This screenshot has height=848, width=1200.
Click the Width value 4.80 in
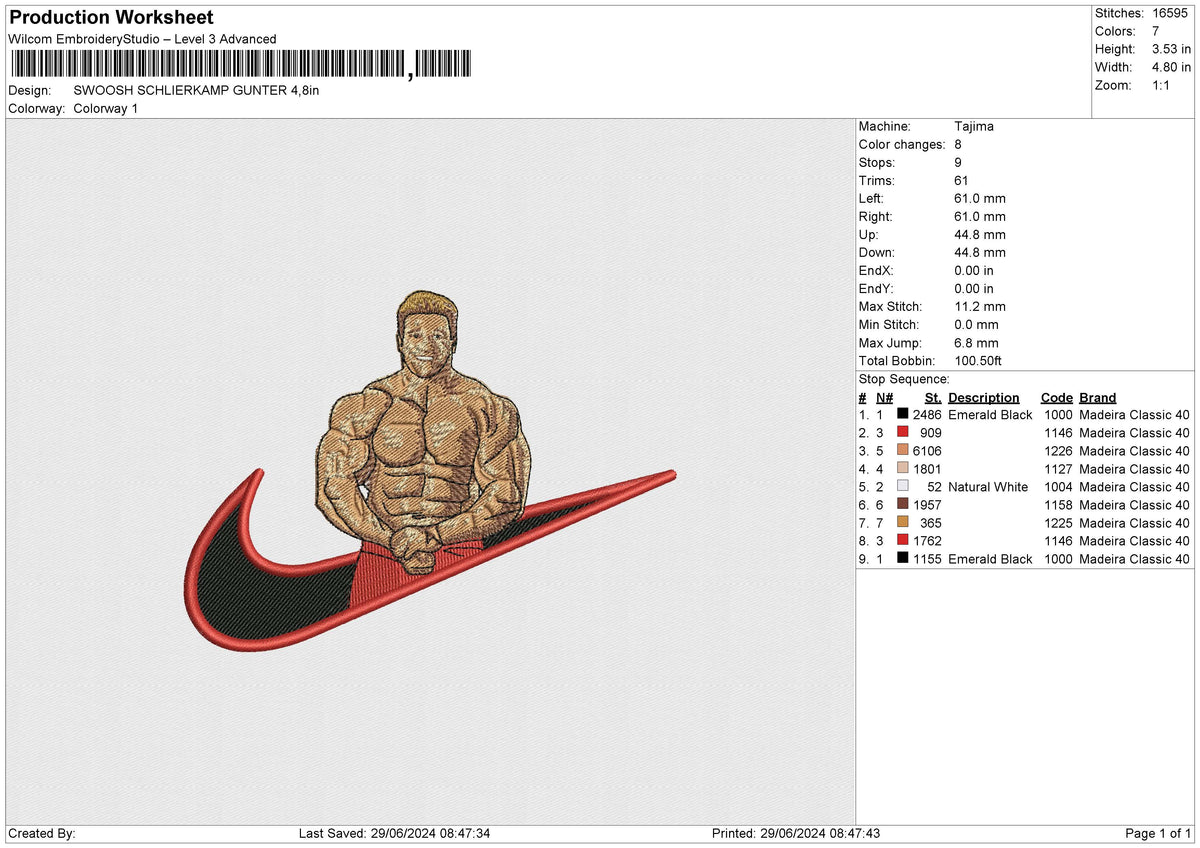1171,67
